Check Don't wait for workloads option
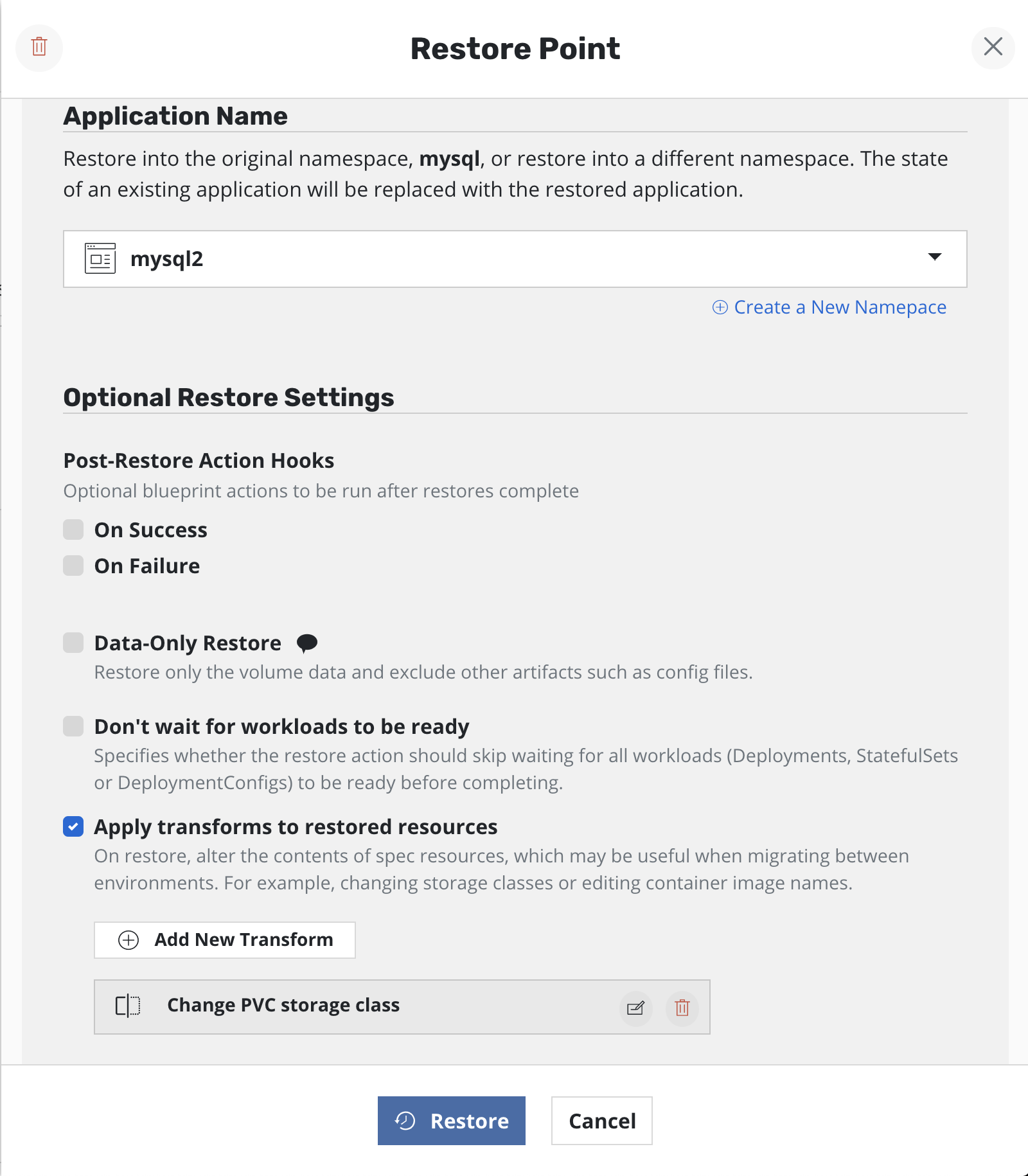 pyautogui.click(x=73, y=727)
